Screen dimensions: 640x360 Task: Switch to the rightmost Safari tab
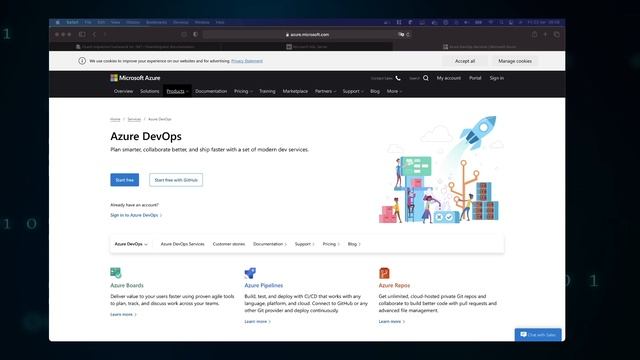click(x=479, y=47)
